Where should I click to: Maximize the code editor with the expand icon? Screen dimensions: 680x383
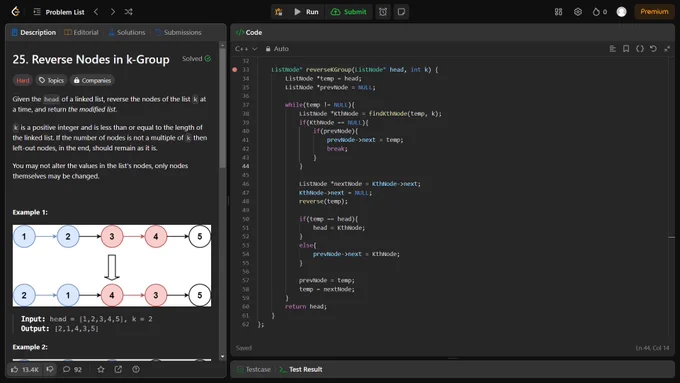coord(667,49)
